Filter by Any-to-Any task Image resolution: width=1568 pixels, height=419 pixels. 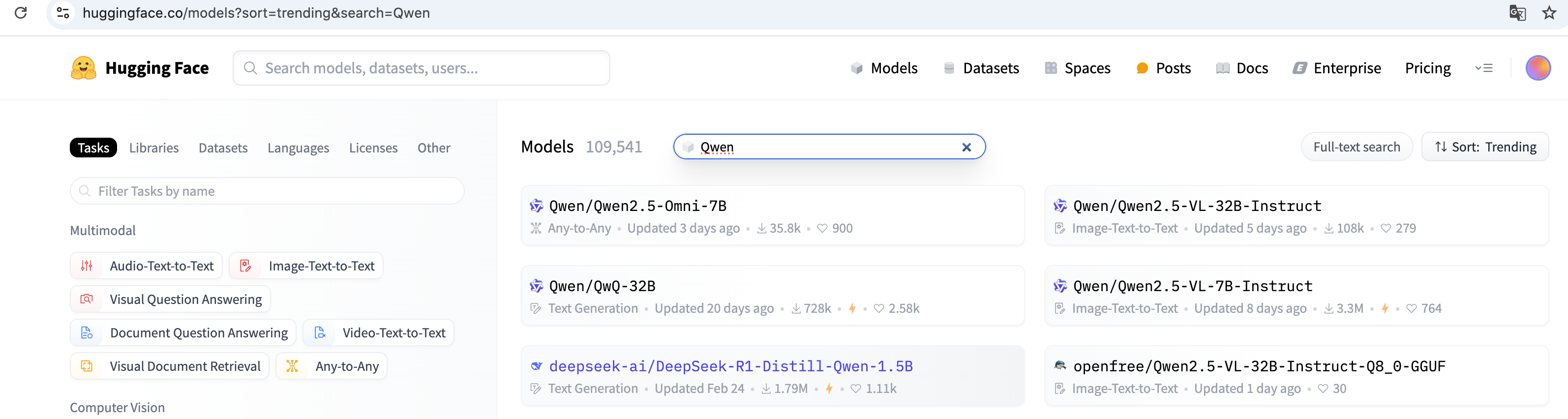tap(332, 366)
